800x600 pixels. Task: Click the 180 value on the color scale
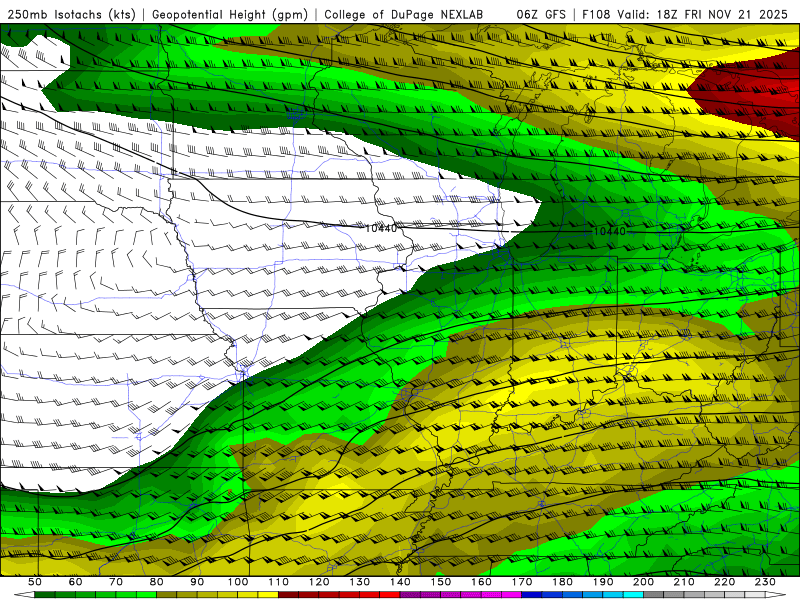[x=563, y=582]
